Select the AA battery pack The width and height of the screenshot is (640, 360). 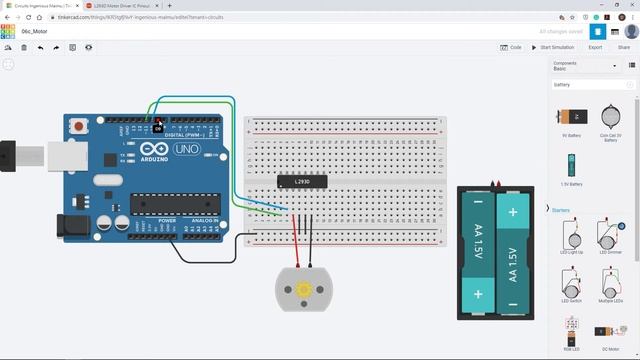click(x=496, y=253)
